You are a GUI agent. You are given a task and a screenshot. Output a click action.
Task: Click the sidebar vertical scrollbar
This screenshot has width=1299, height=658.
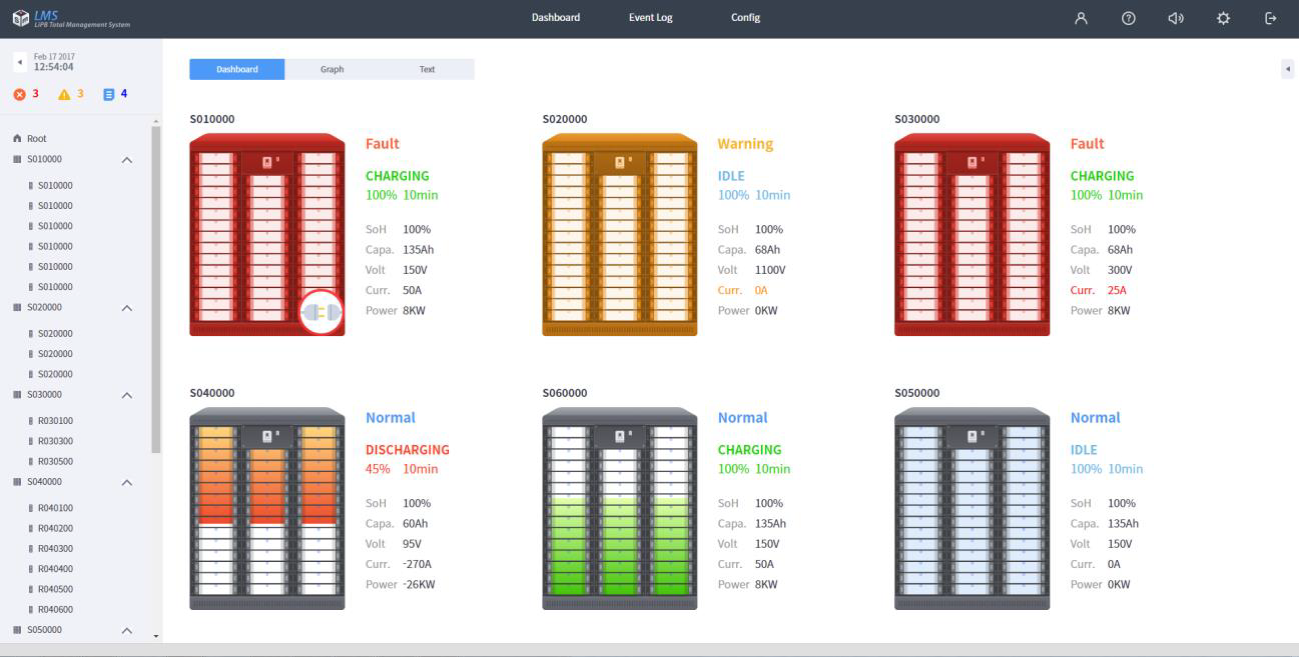point(155,290)
